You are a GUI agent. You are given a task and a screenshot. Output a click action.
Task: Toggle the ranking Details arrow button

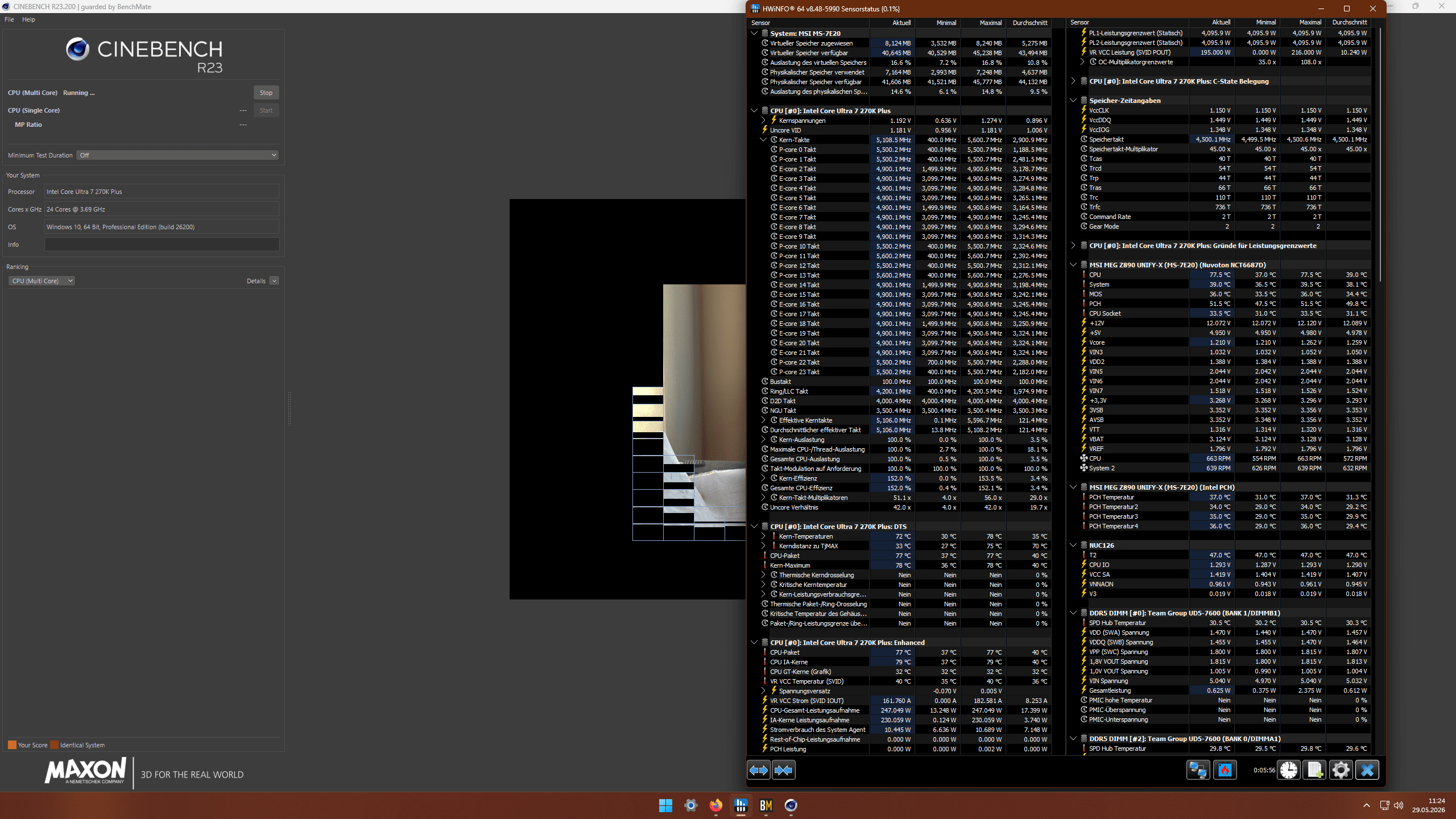click(x=274, y=281)
